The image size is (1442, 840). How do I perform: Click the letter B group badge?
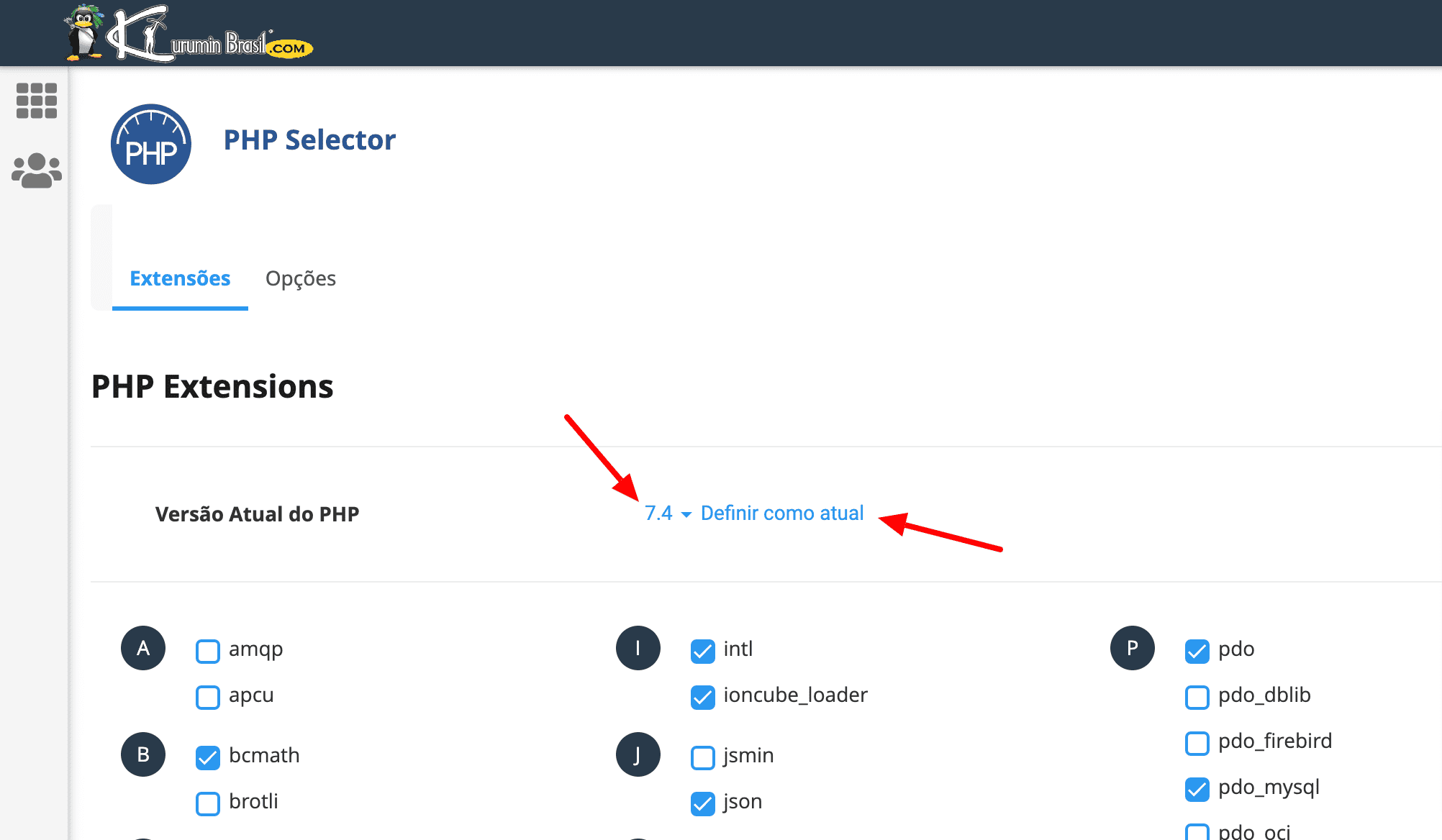tap(143, 754)
